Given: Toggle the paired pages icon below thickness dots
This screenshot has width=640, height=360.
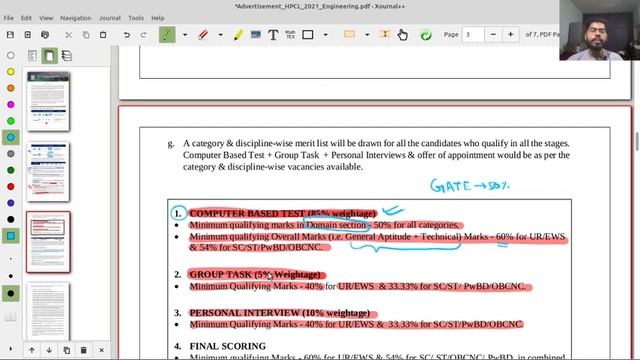Looking at the screenshot, I should click(11, 317).
